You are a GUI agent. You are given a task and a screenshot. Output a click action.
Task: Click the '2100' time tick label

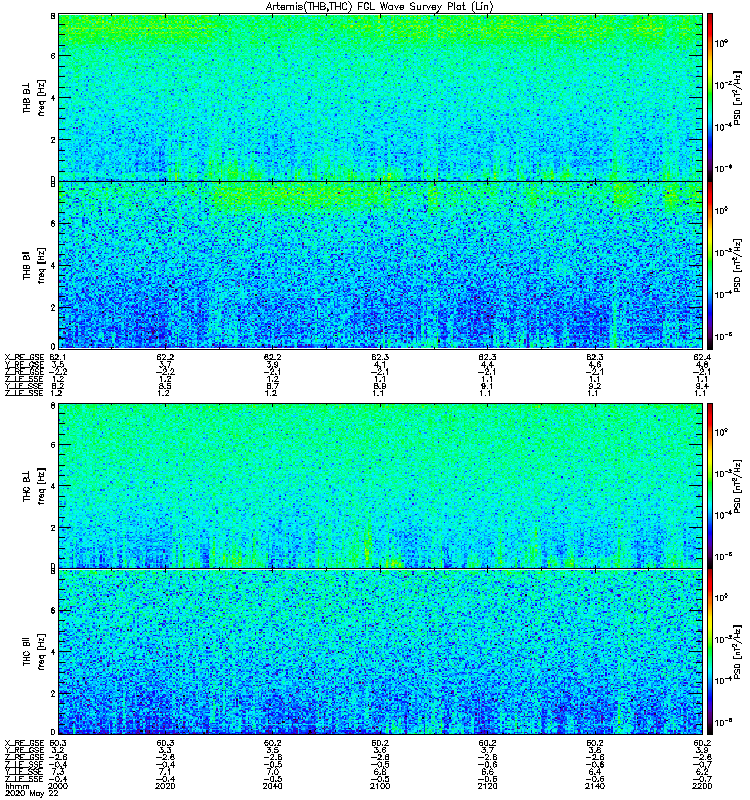[x=380, y=786]
